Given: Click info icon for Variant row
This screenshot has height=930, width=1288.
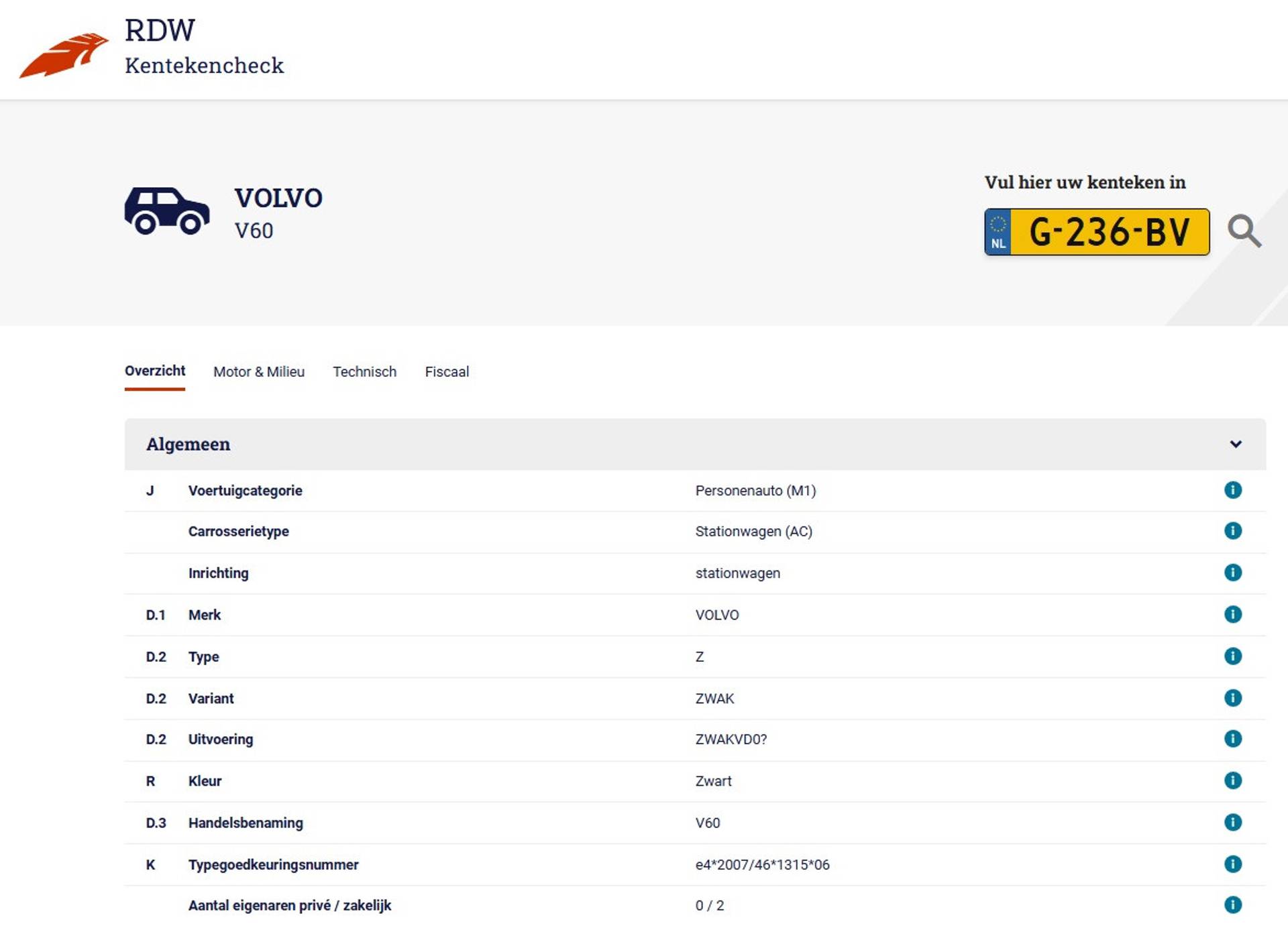Looking at the screenshot, I should tap(1232, 698).
